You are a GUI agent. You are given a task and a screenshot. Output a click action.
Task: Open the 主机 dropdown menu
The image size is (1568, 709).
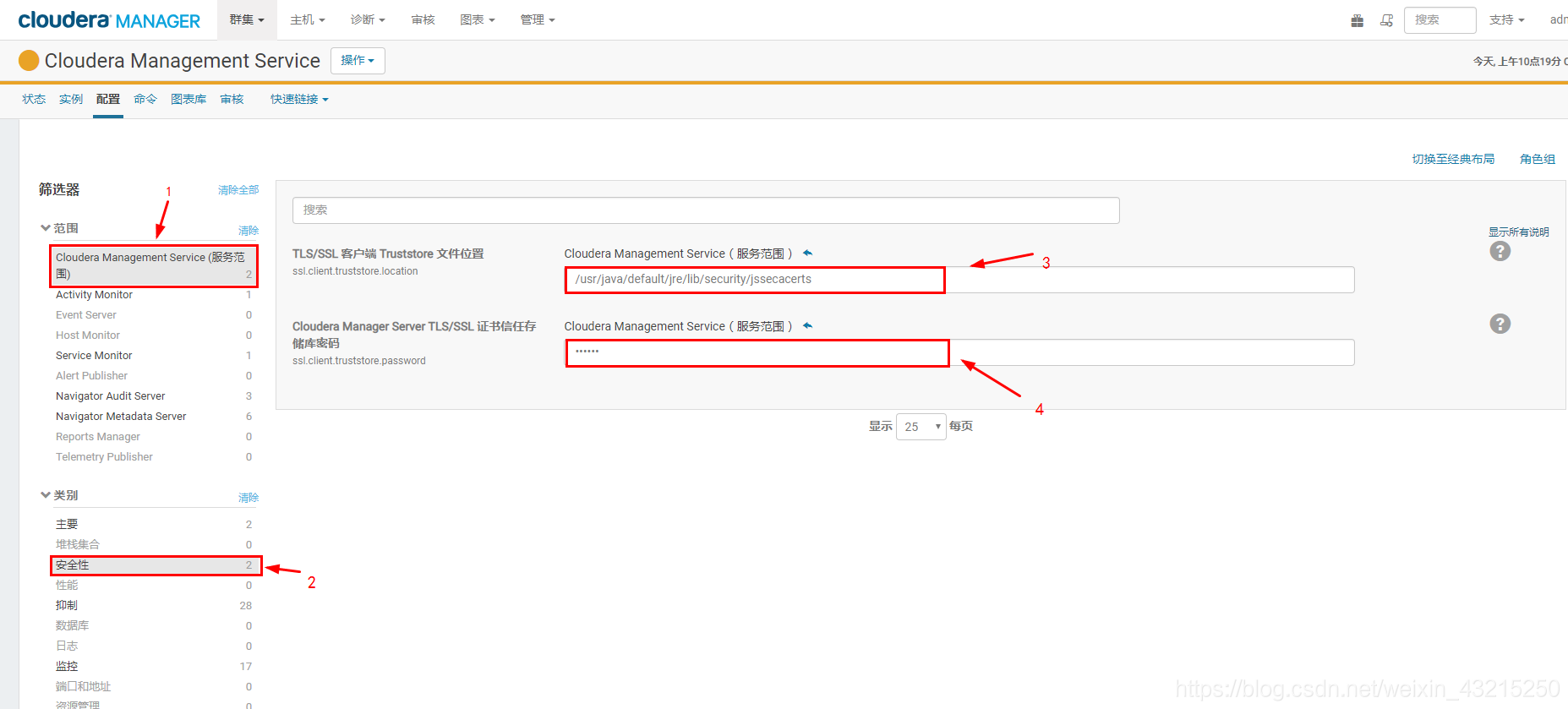click(307, 19)
